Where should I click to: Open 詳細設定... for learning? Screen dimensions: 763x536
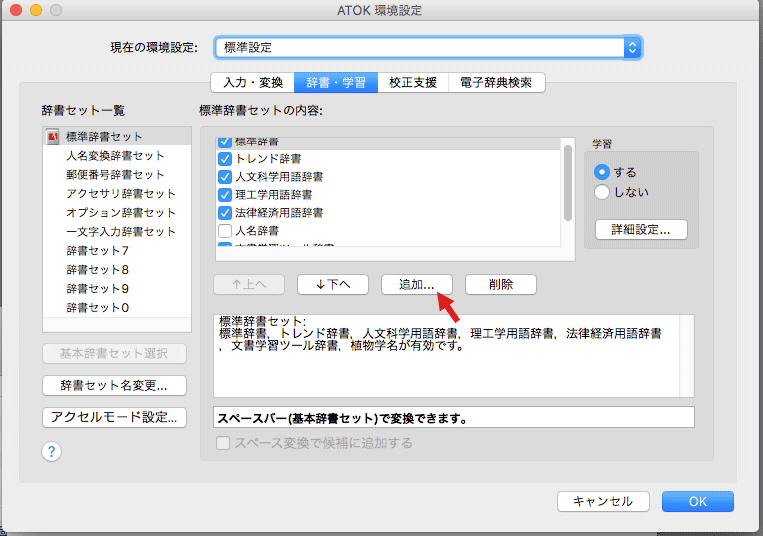tap(641, 230)
